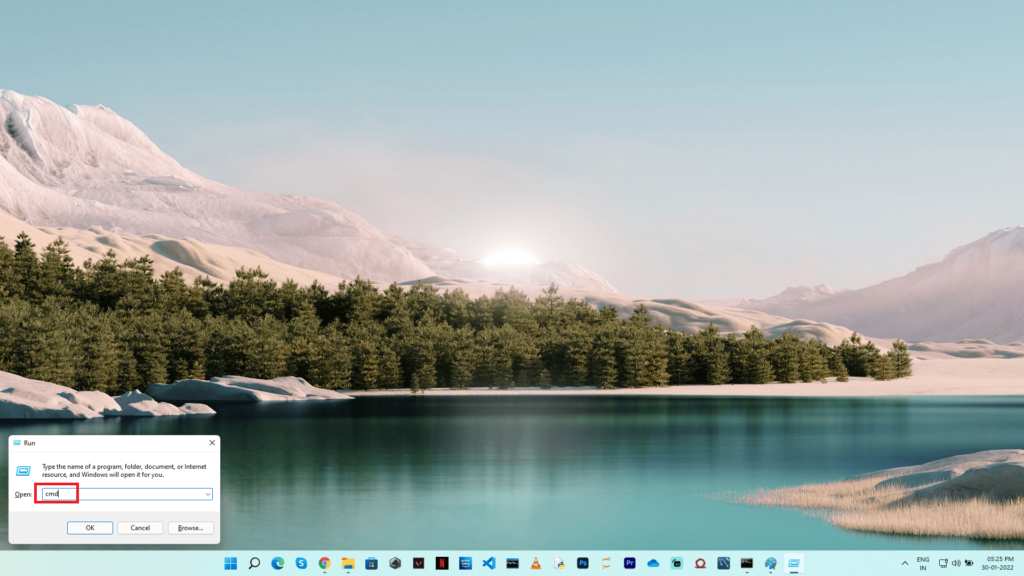Open Adobe Premiere Pro from taskbar
The height and width of the screenshot is (576, 1024).
630,563
